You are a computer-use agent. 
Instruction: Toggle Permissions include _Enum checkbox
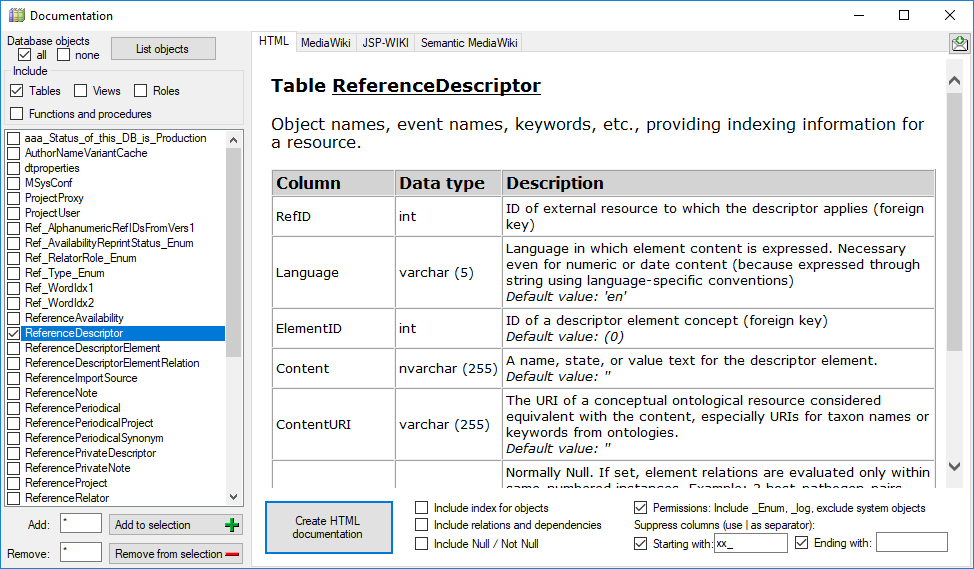click(x=640, y=508)
